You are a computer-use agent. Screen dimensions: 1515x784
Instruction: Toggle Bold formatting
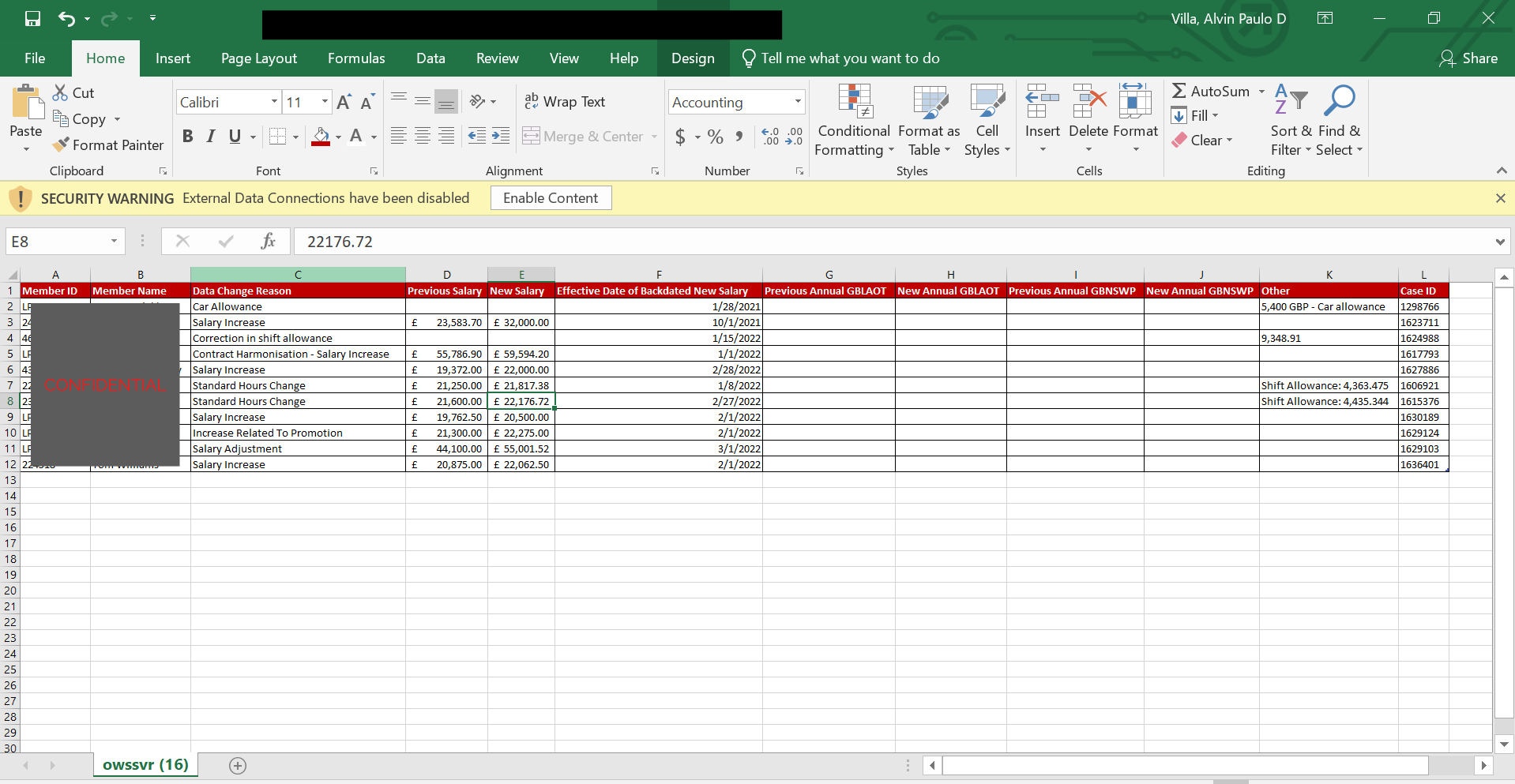187,136
